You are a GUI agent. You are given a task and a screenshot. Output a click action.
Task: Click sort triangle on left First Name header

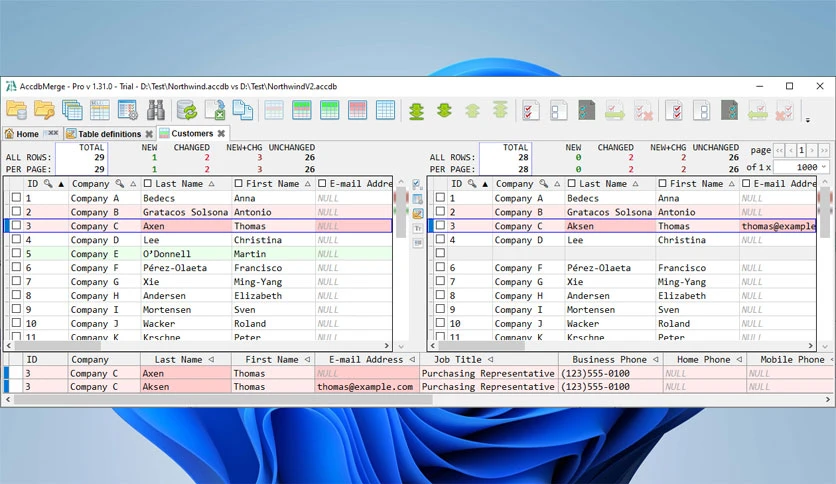click(x=308, y=184)
